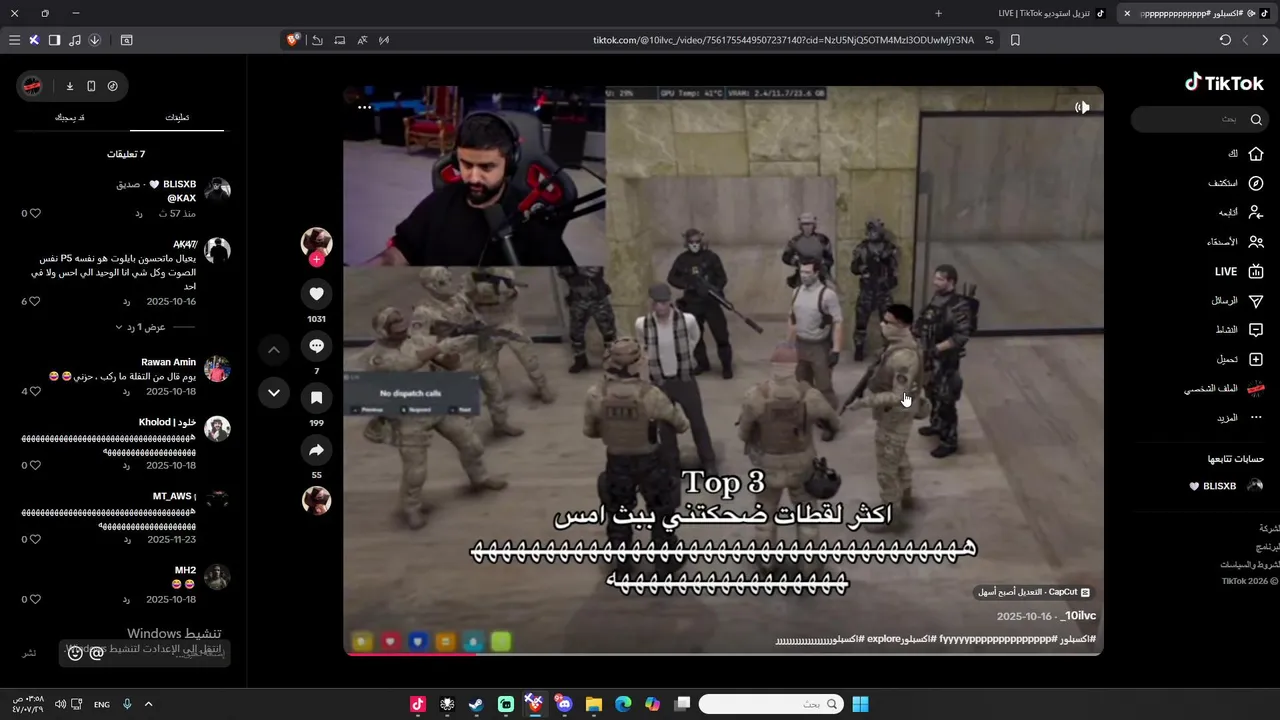This screenshot has height=720, width=1280.
Task: Open Steam from taskbar
Action: point(476,704)
